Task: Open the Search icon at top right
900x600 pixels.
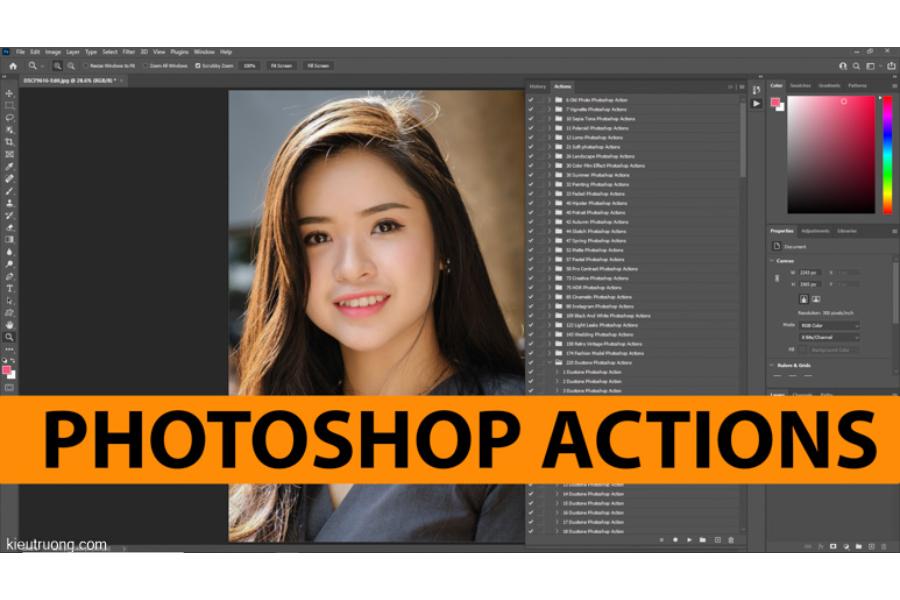Action: pos(856,66)
